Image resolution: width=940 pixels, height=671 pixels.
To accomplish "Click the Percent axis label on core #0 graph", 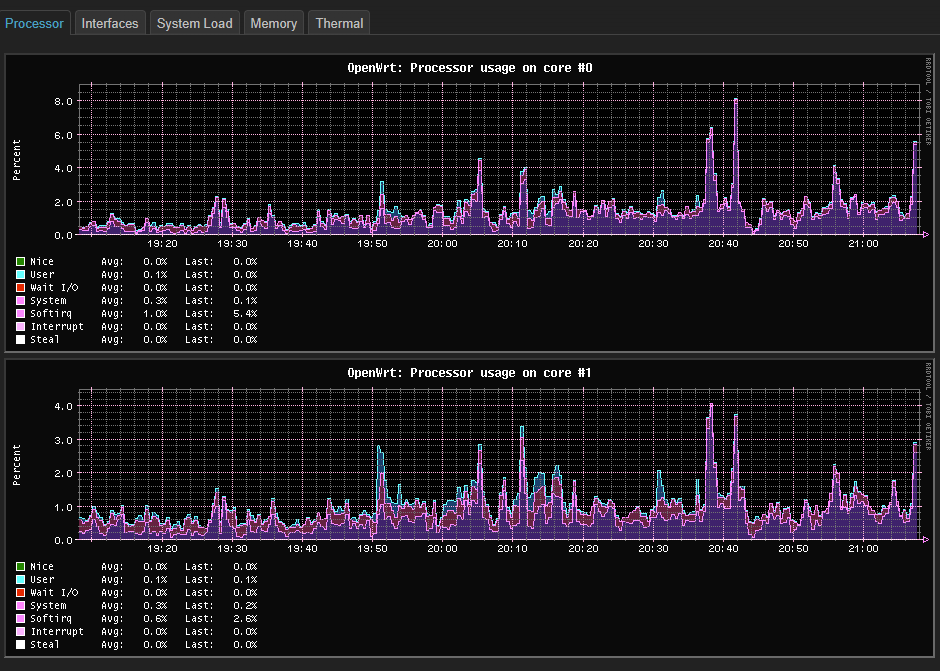I will point(17,160).
